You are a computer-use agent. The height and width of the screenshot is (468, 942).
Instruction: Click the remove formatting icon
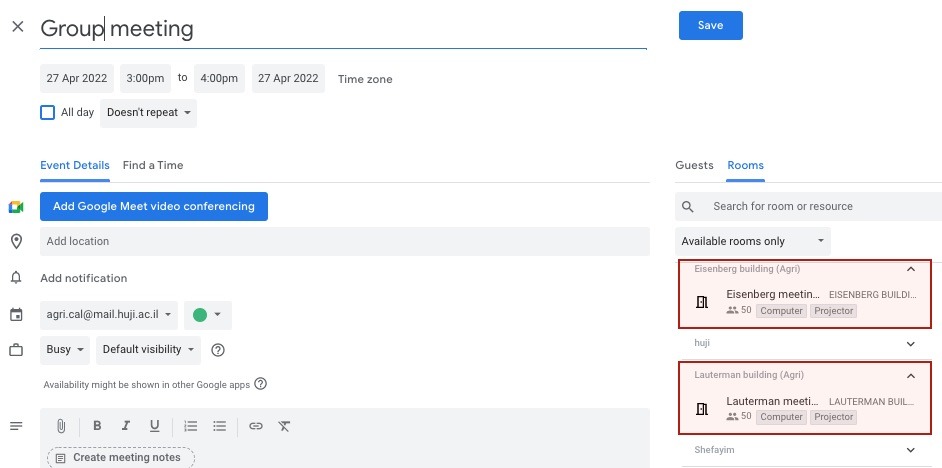click(x=285, y=426)
